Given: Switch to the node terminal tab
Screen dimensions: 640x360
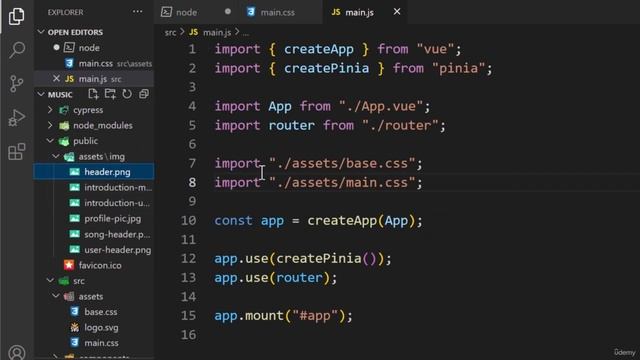Looking at the screenshot, I should (187, 12).
